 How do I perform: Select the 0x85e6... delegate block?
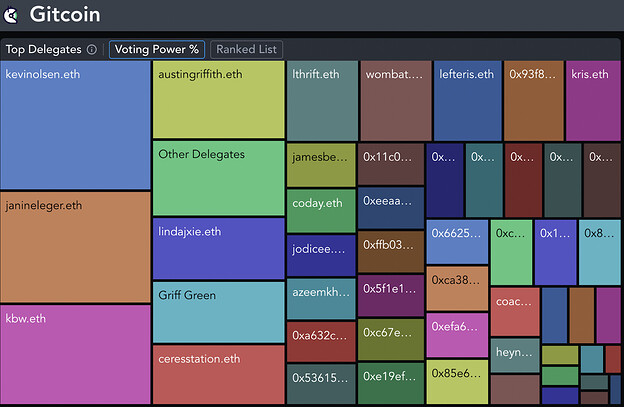pyautogui.click(x=457, y=382)
